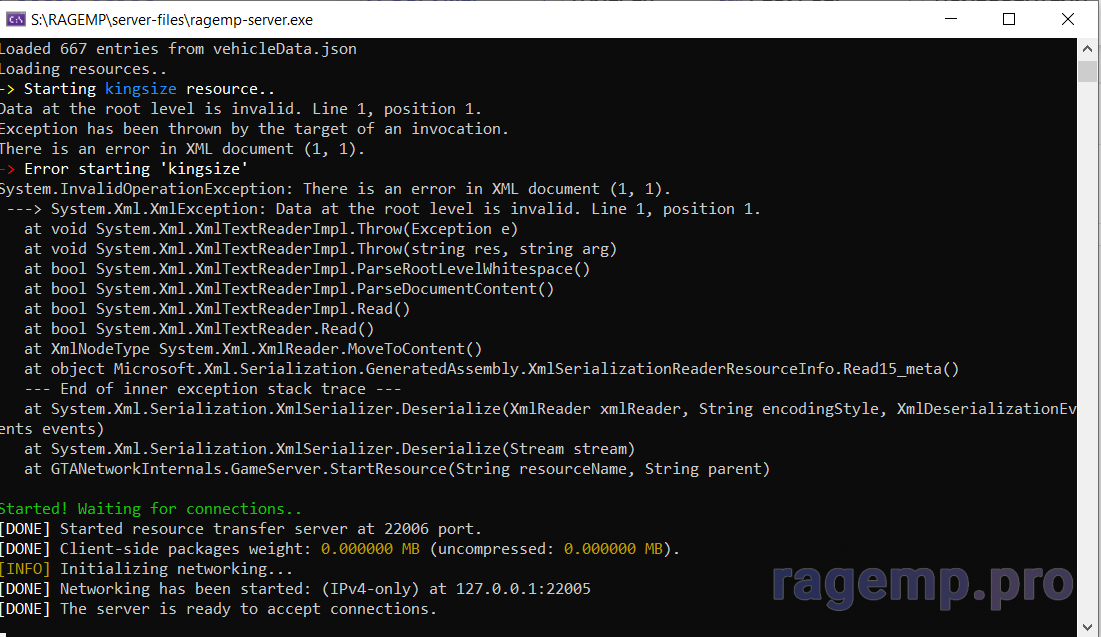
Task: Click the 'System.Xml.XmlException' inner exception line
Action: pos(384,209)
